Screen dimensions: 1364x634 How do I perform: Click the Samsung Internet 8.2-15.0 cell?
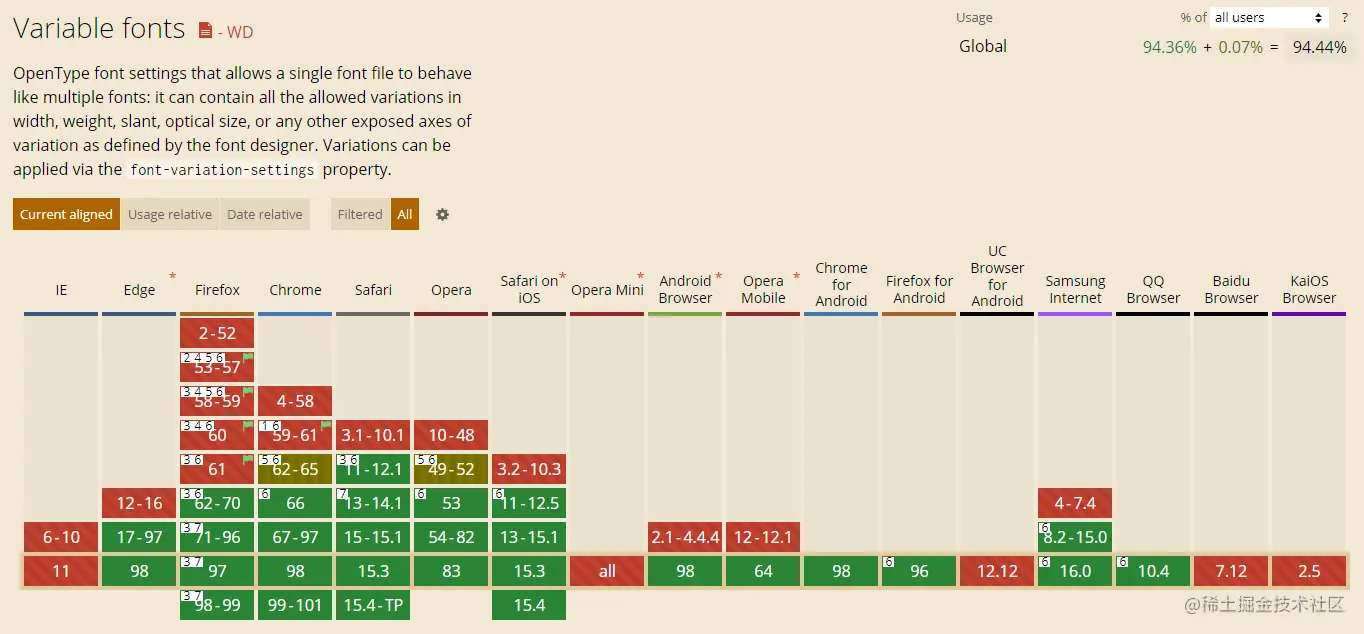click(x=1075, y=537)
